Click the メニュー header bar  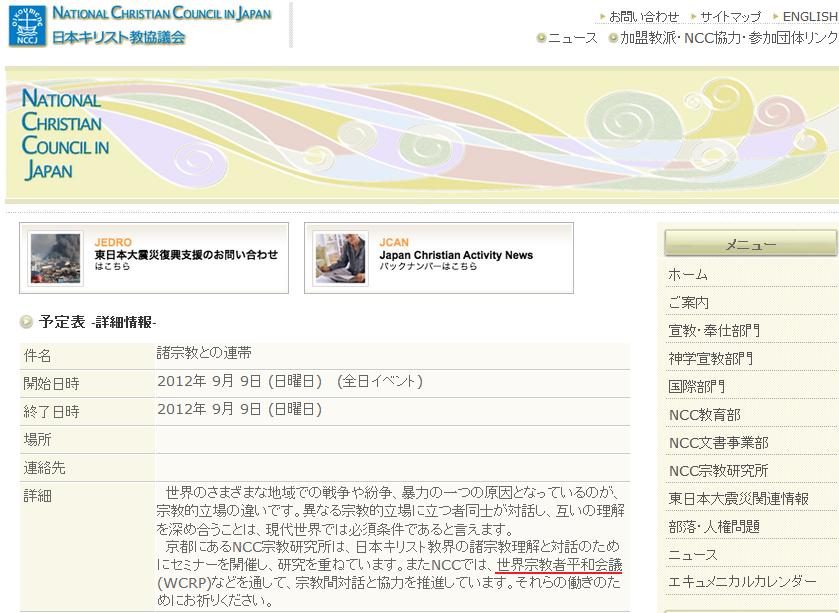coord(751,244)
